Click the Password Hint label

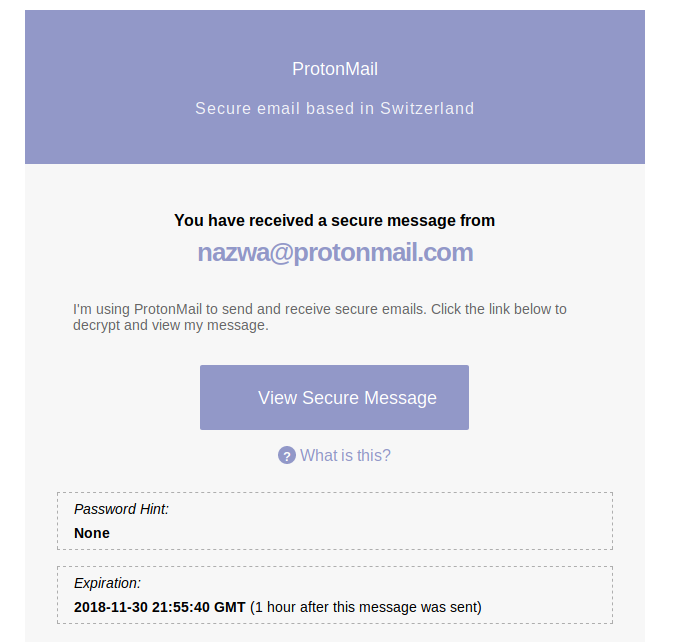(121, 509)
